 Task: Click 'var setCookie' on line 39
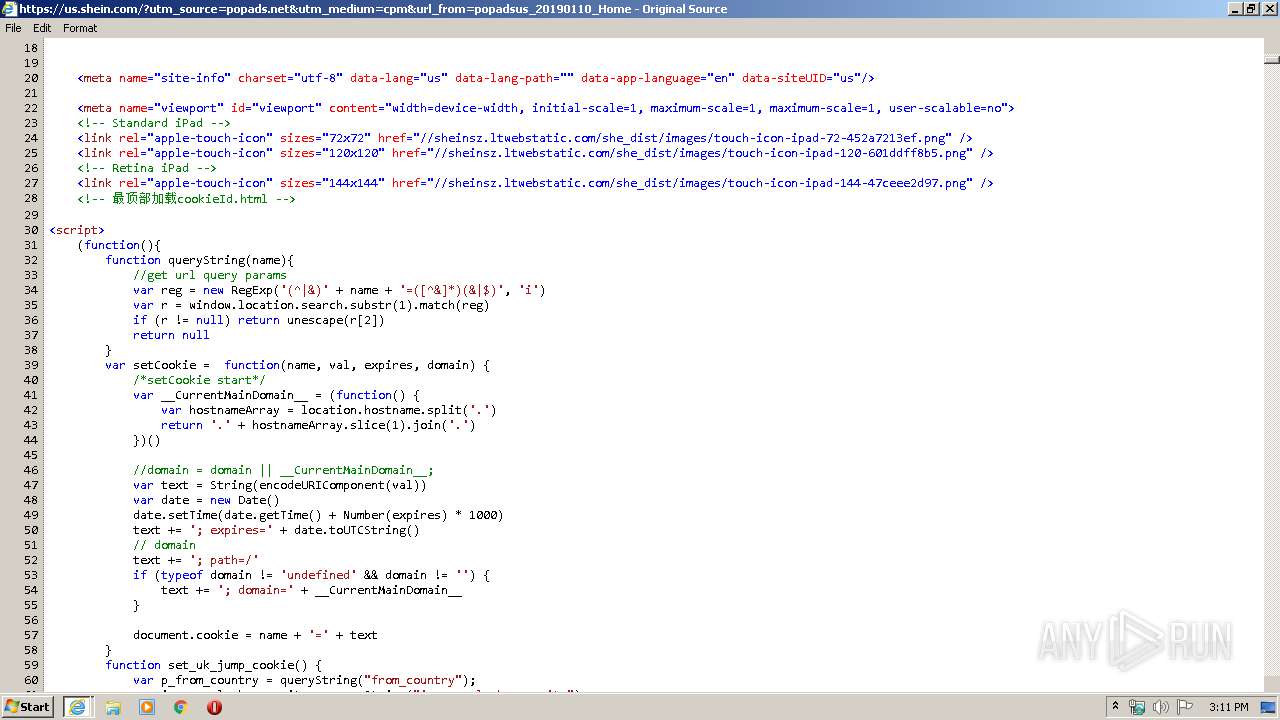click(x=151, y=365)
